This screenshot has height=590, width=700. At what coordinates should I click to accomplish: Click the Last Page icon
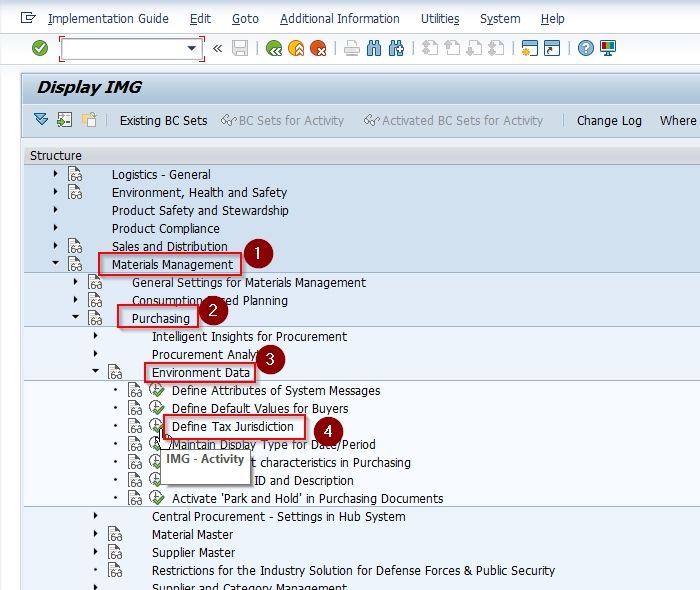496,48
